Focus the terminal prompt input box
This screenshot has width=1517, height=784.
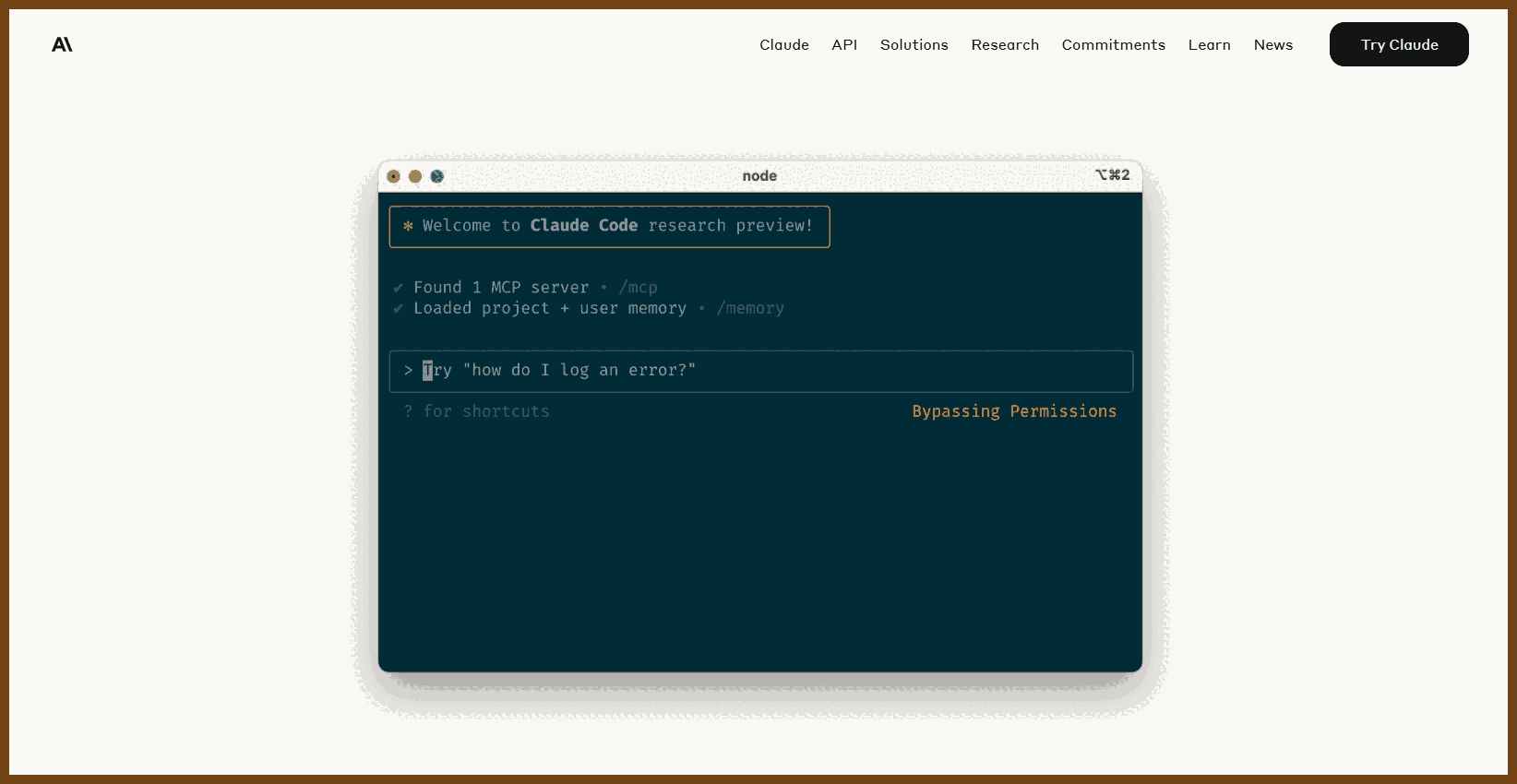760,371
